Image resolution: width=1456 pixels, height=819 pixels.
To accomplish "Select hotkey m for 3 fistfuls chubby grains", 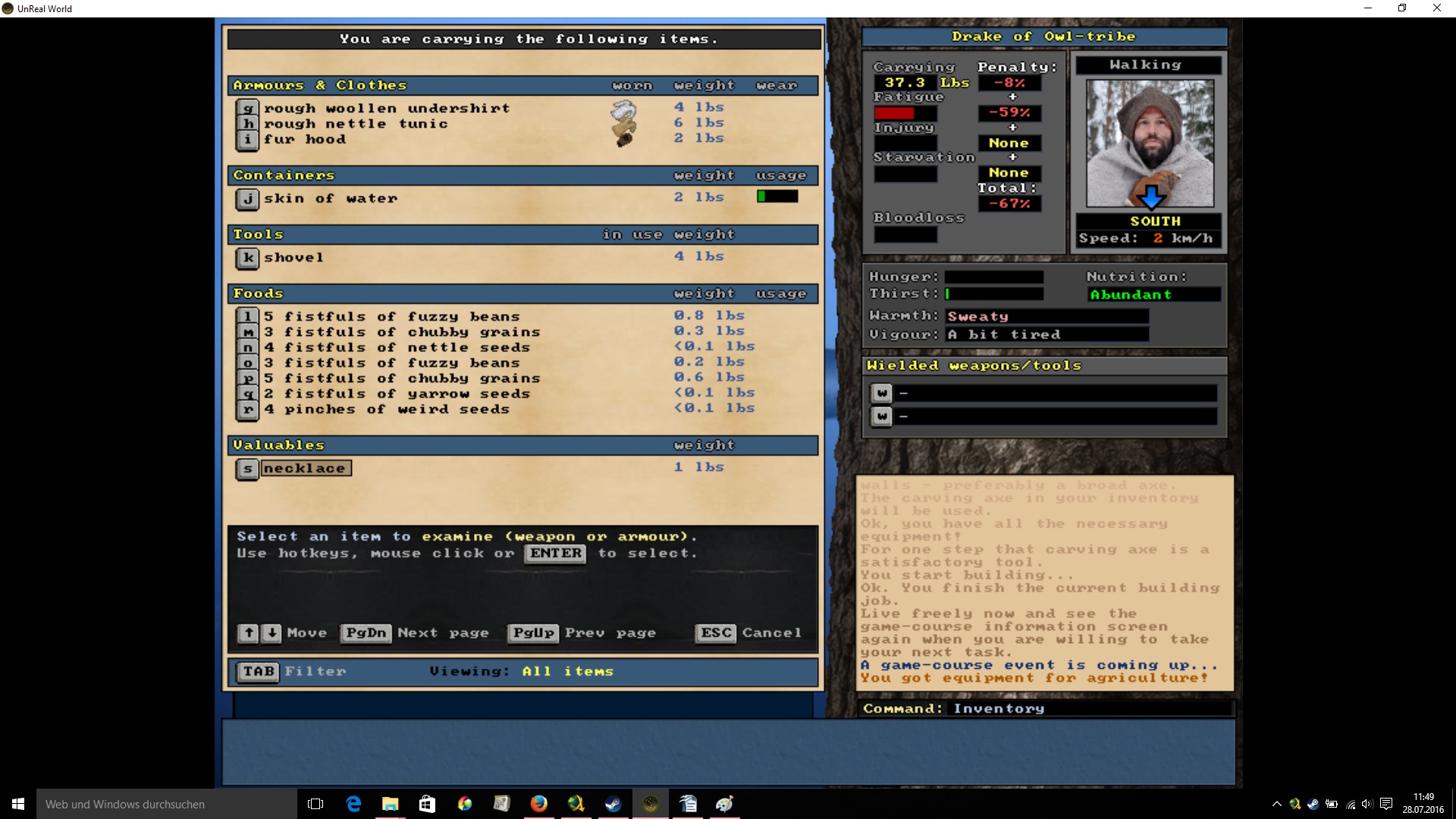I will (x=247, y=331).
